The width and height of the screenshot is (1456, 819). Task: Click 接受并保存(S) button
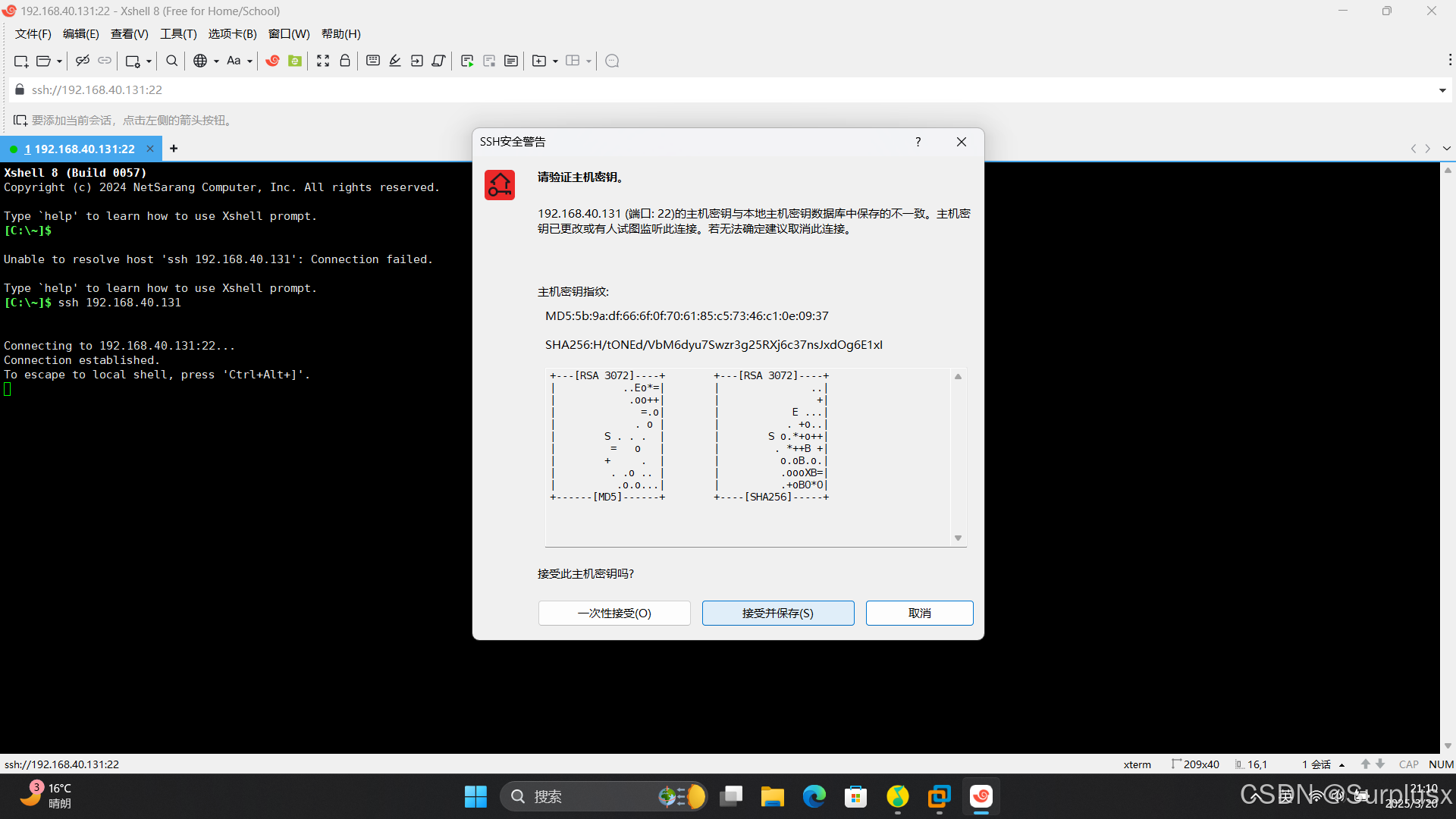(x=777, y=613)
